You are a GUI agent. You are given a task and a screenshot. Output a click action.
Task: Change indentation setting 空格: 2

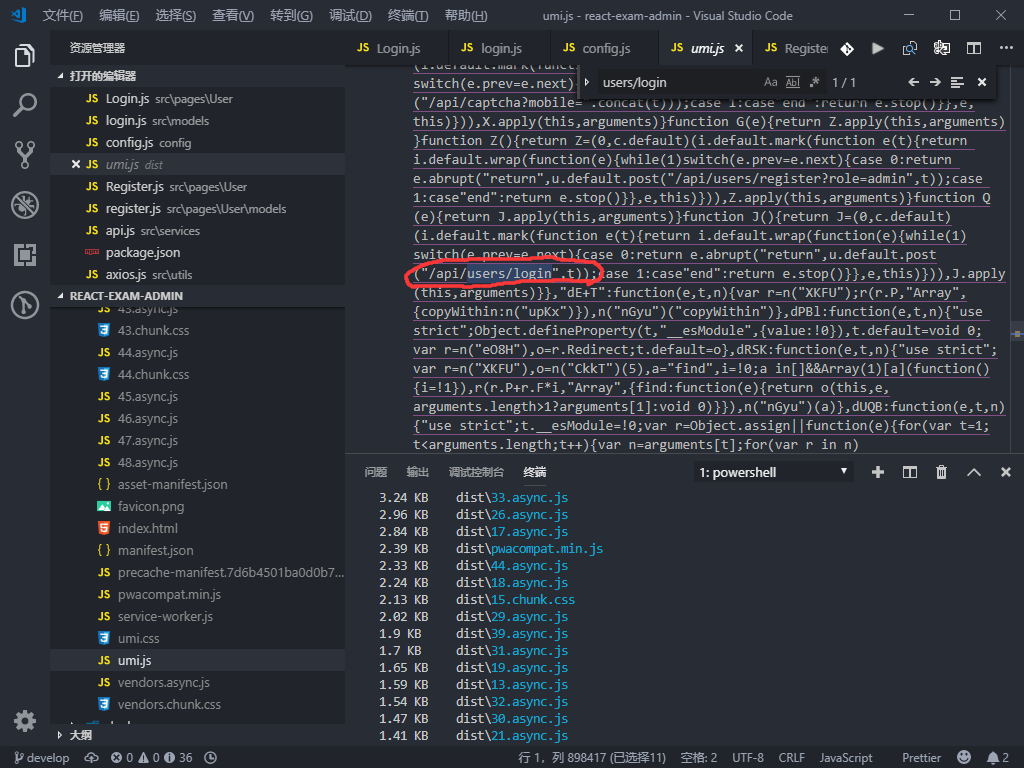pyautogui.click(x=699, y=758)
